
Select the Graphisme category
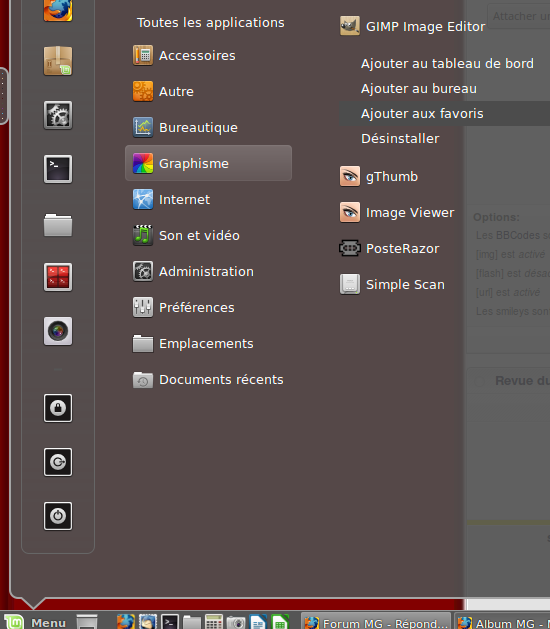tap(208, 163)
